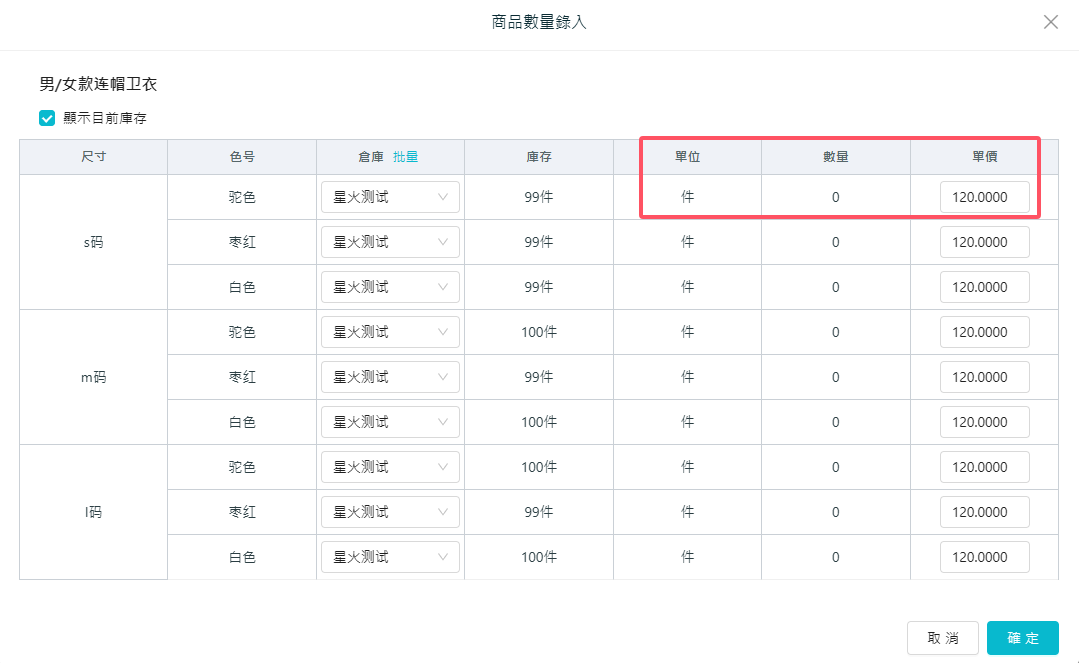Click the 批量 link in 倉庫 header
The height and width of the screenshot is (663, 1079).
[405, 157]
